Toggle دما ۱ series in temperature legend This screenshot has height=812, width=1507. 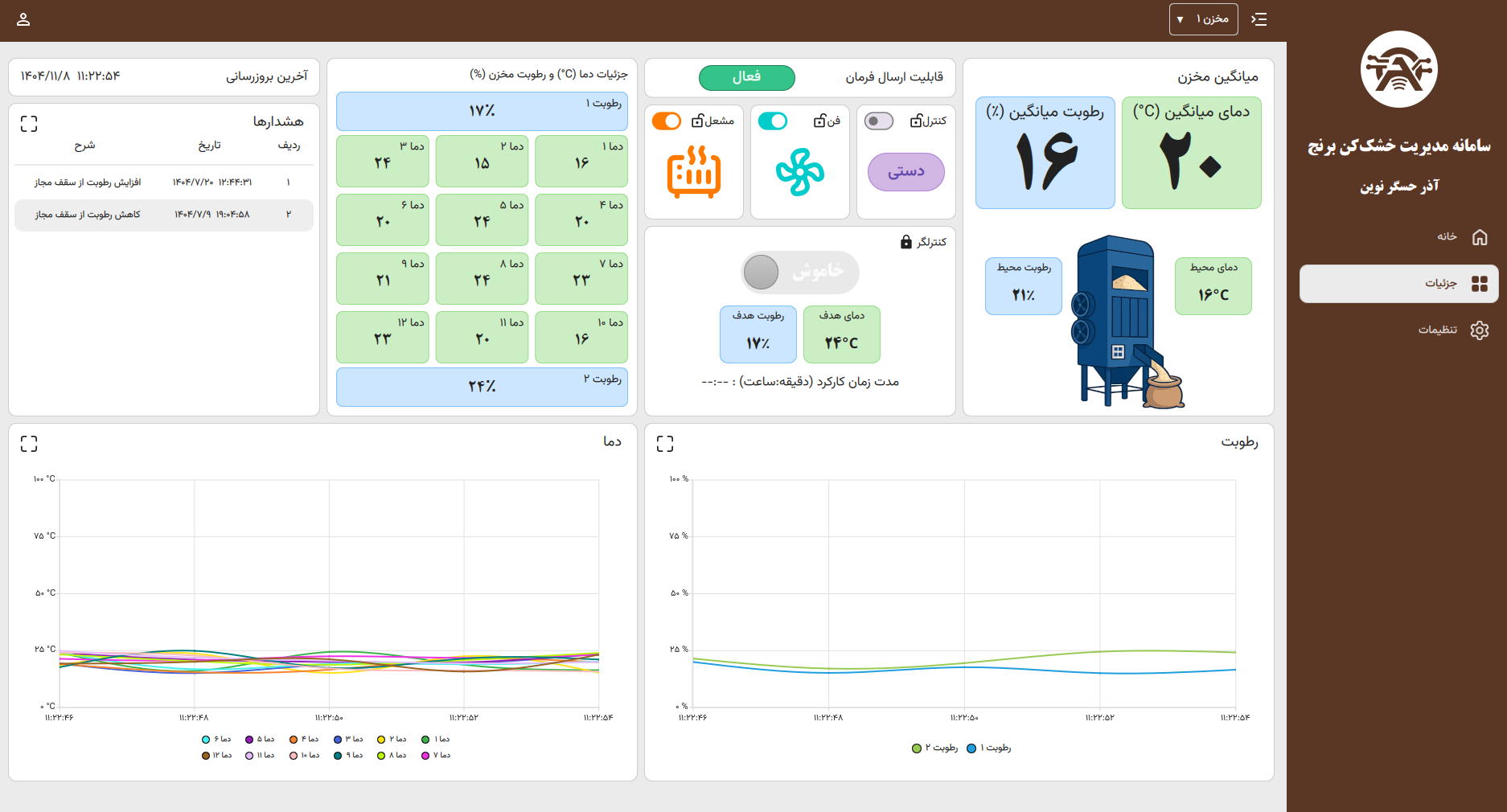point(436,739)
